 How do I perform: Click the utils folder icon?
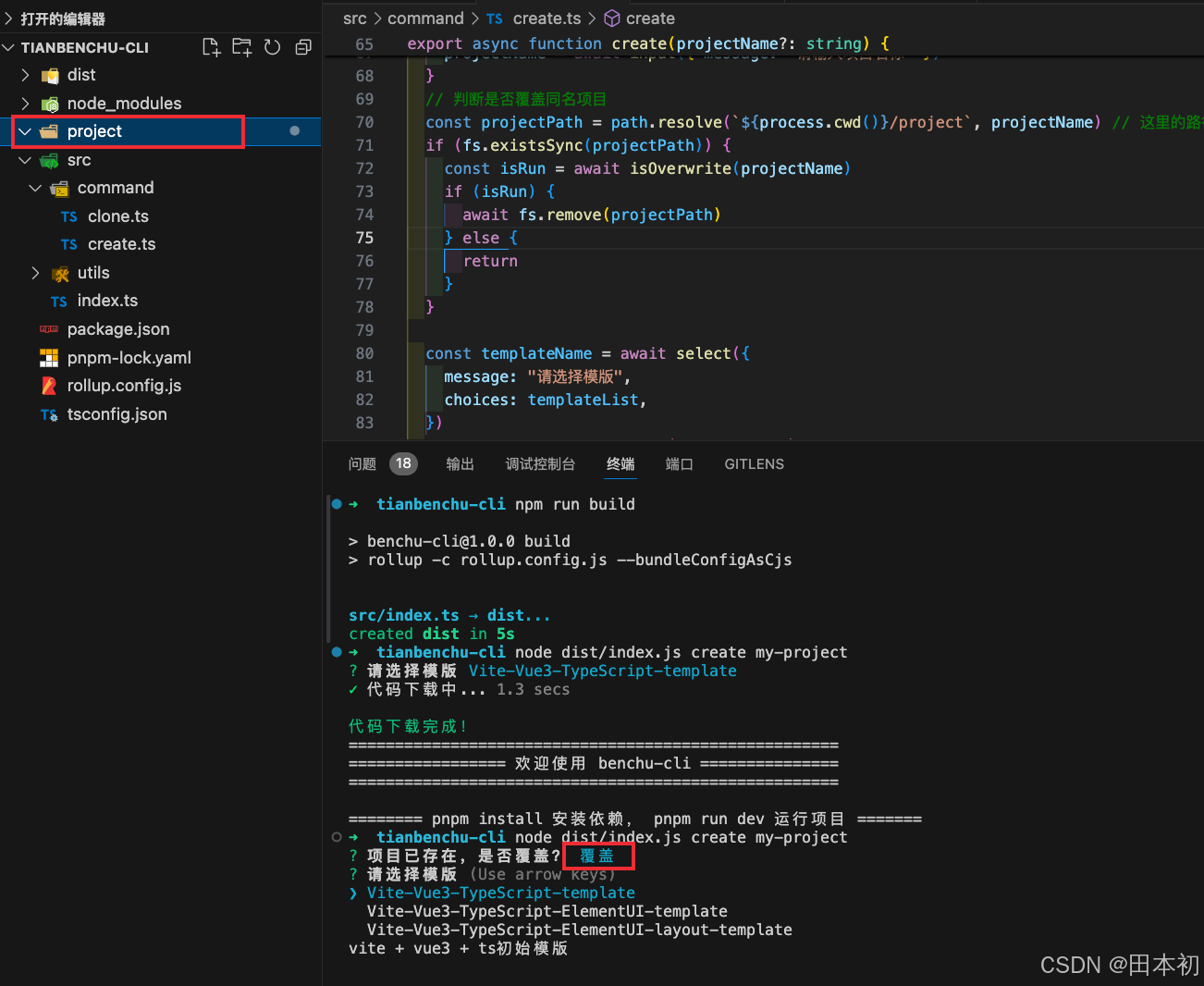pyautogui.click(x=61, y=274)
